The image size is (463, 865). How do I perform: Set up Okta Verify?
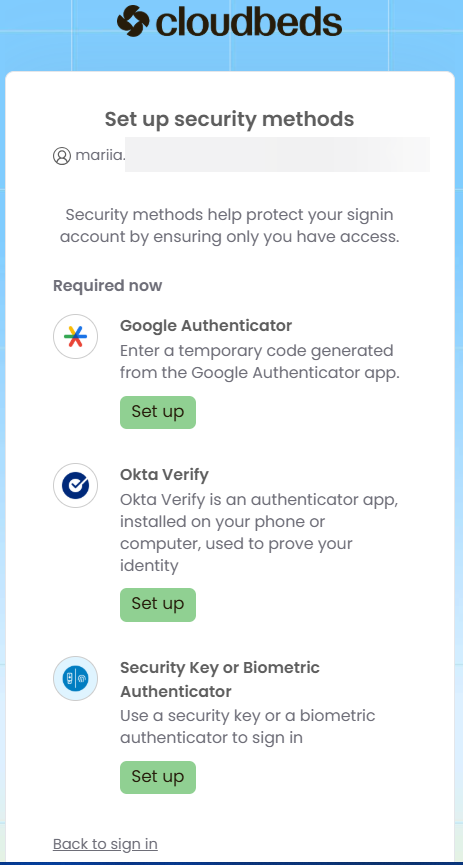point(158,605)
